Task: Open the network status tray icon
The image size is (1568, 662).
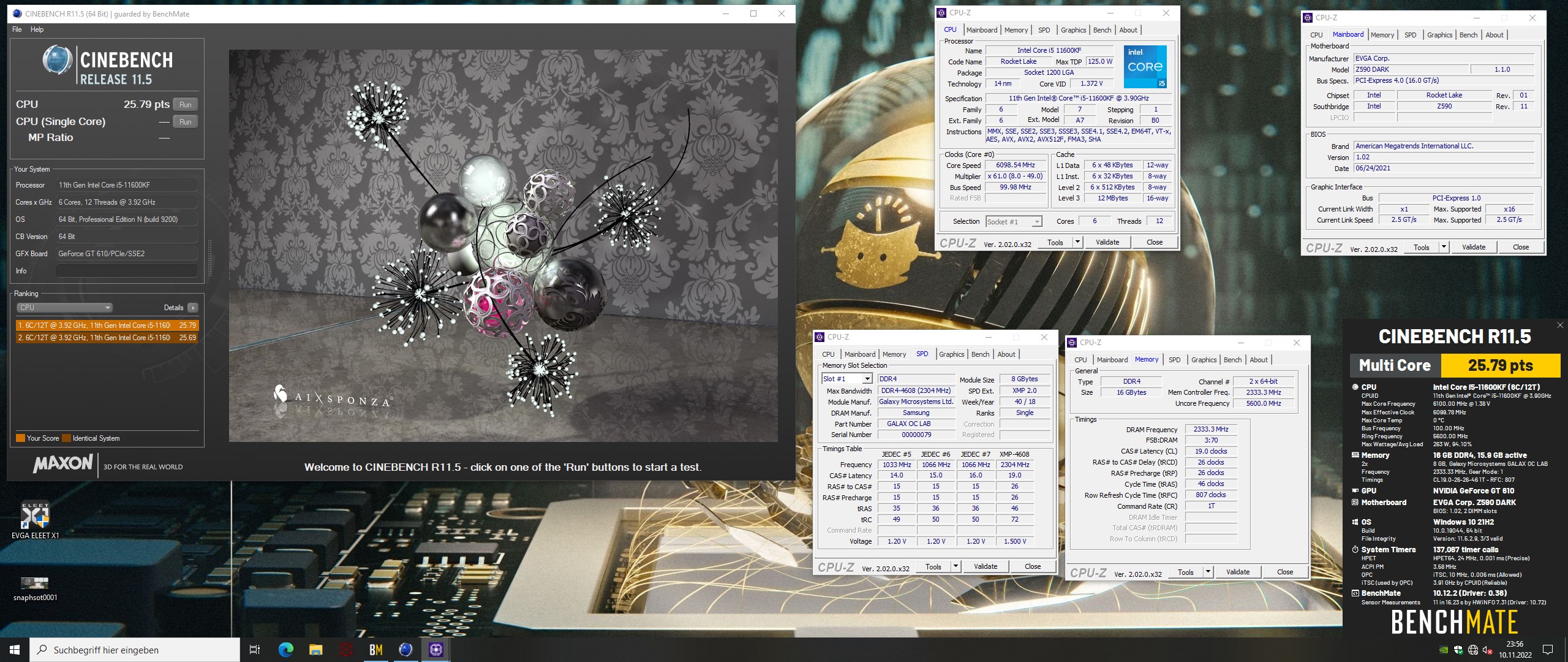Action: pos(1473,650)
